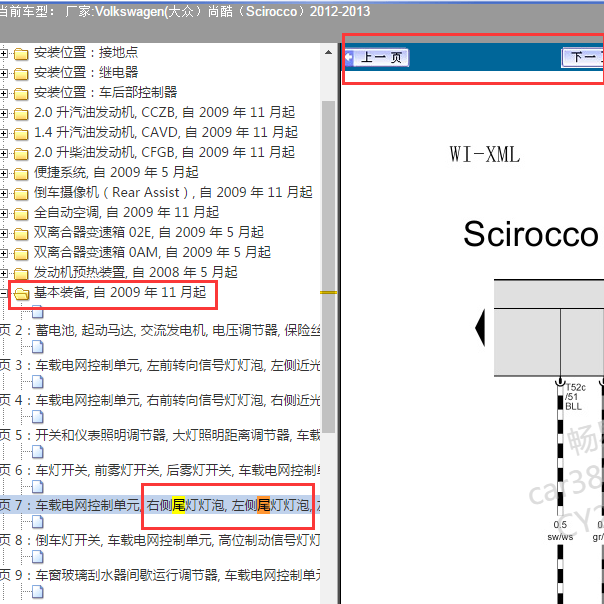Click the page icon below 页 3 row
Image resolution: width=604 pixels, height=604 pixels.
(x=37, y=382)
